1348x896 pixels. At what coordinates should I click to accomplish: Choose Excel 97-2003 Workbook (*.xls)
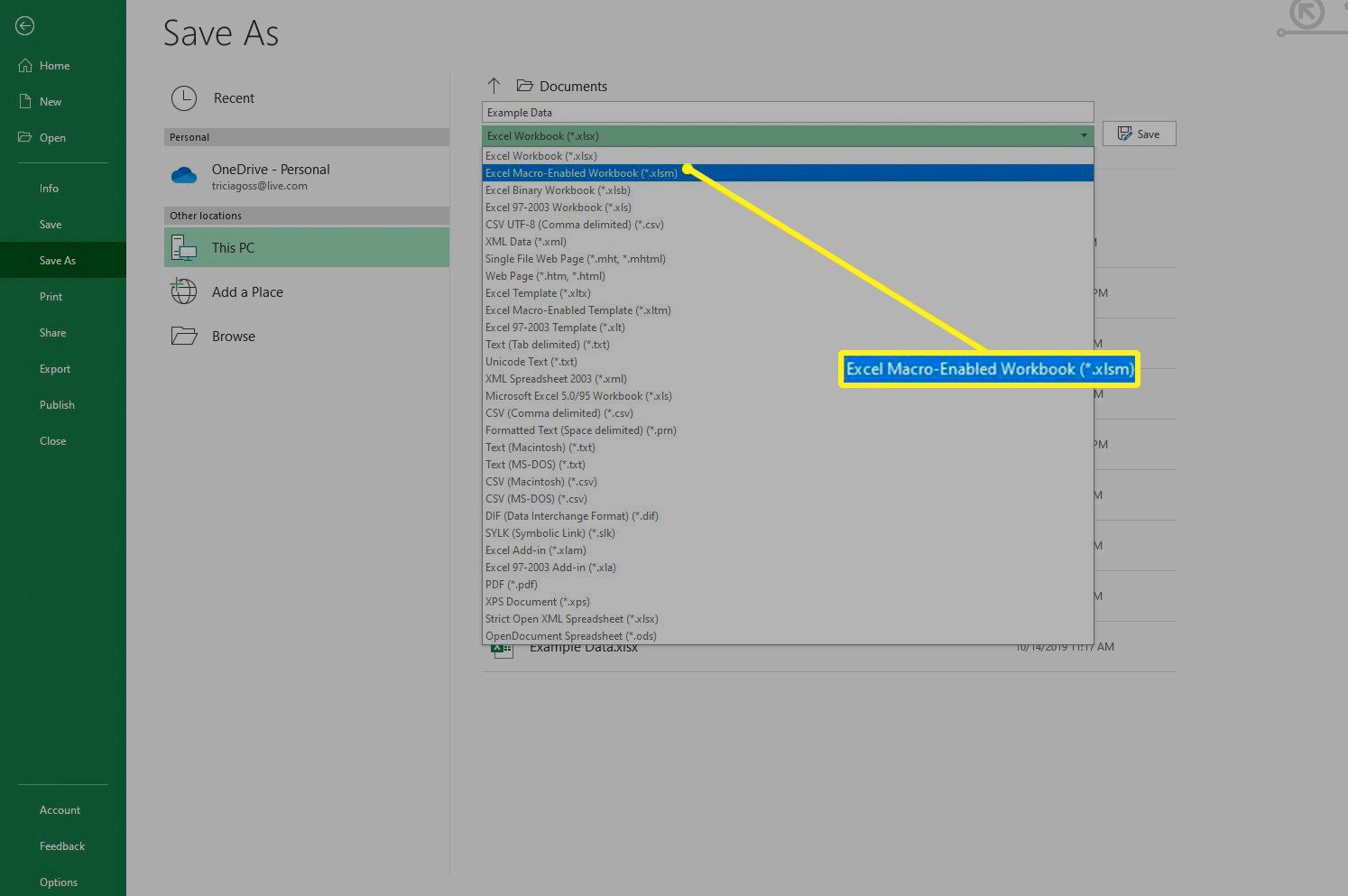[x=788, y=208]
